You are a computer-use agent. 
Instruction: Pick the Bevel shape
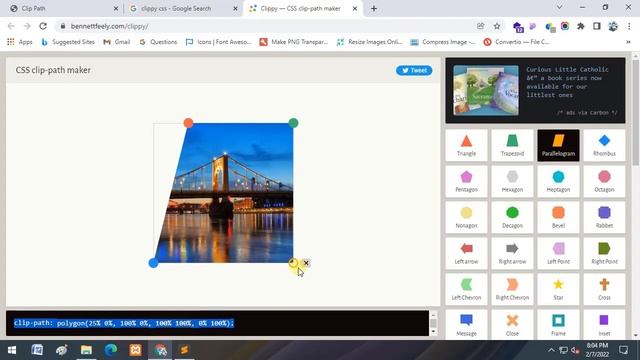tap(558, 217)
